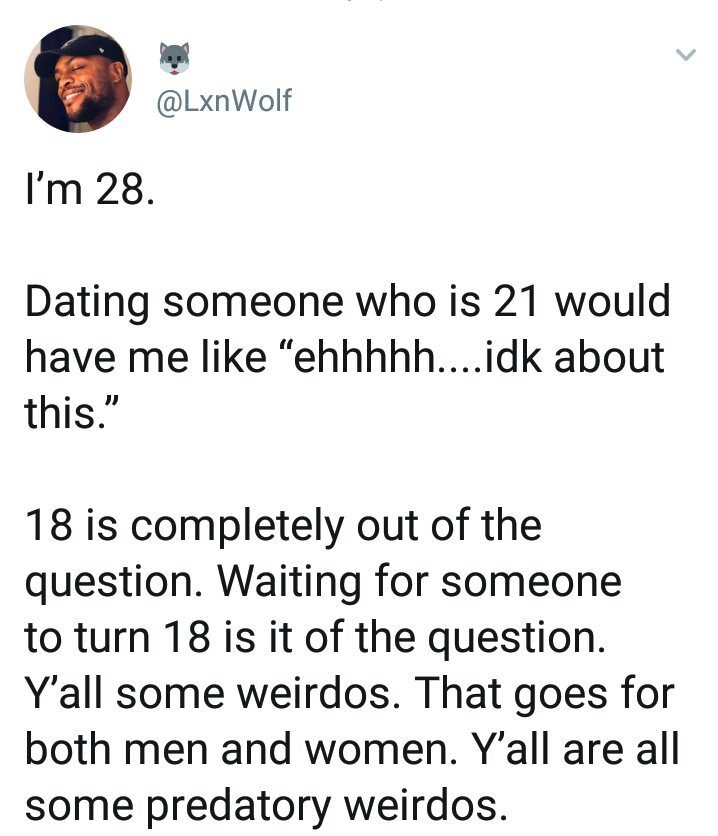
Task: Click the line "question. Waiting for someone"
Action: (322, 582)
